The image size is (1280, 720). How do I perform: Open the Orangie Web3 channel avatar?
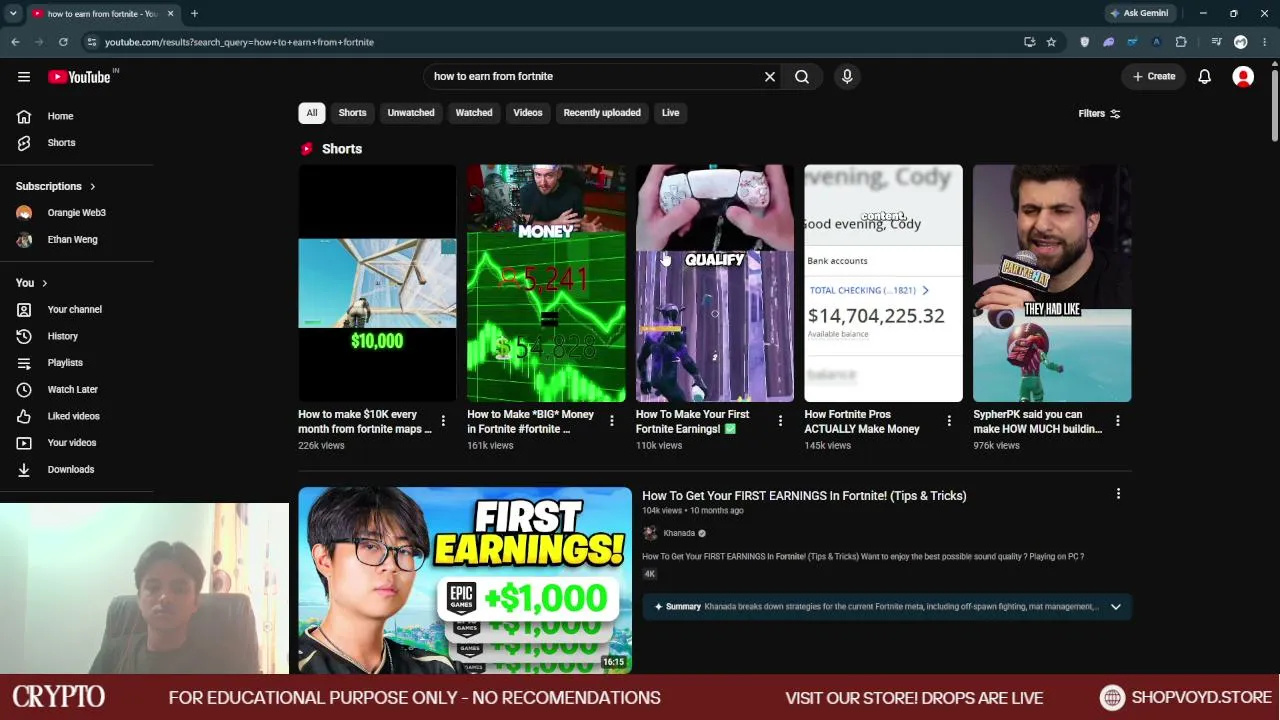[24, 213]
